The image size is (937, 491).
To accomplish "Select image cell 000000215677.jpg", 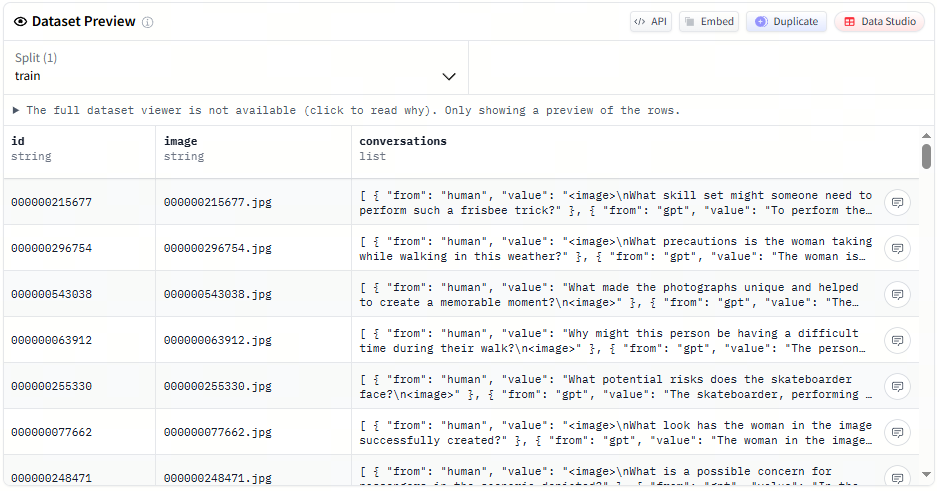I will [x=253, y=202].
